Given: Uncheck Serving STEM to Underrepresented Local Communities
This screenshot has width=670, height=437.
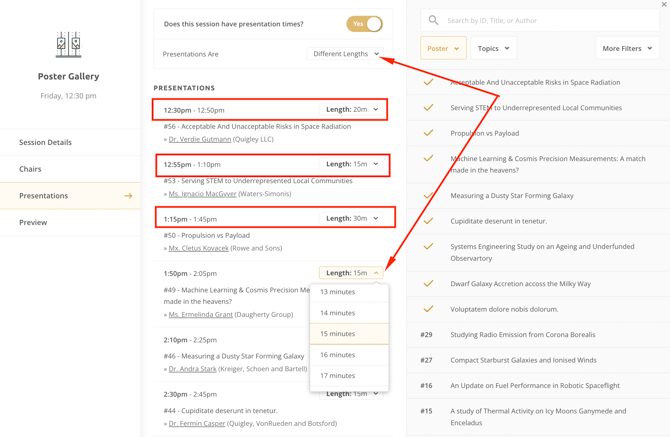Looking at the screenshot, I should (x=428, y=108).
